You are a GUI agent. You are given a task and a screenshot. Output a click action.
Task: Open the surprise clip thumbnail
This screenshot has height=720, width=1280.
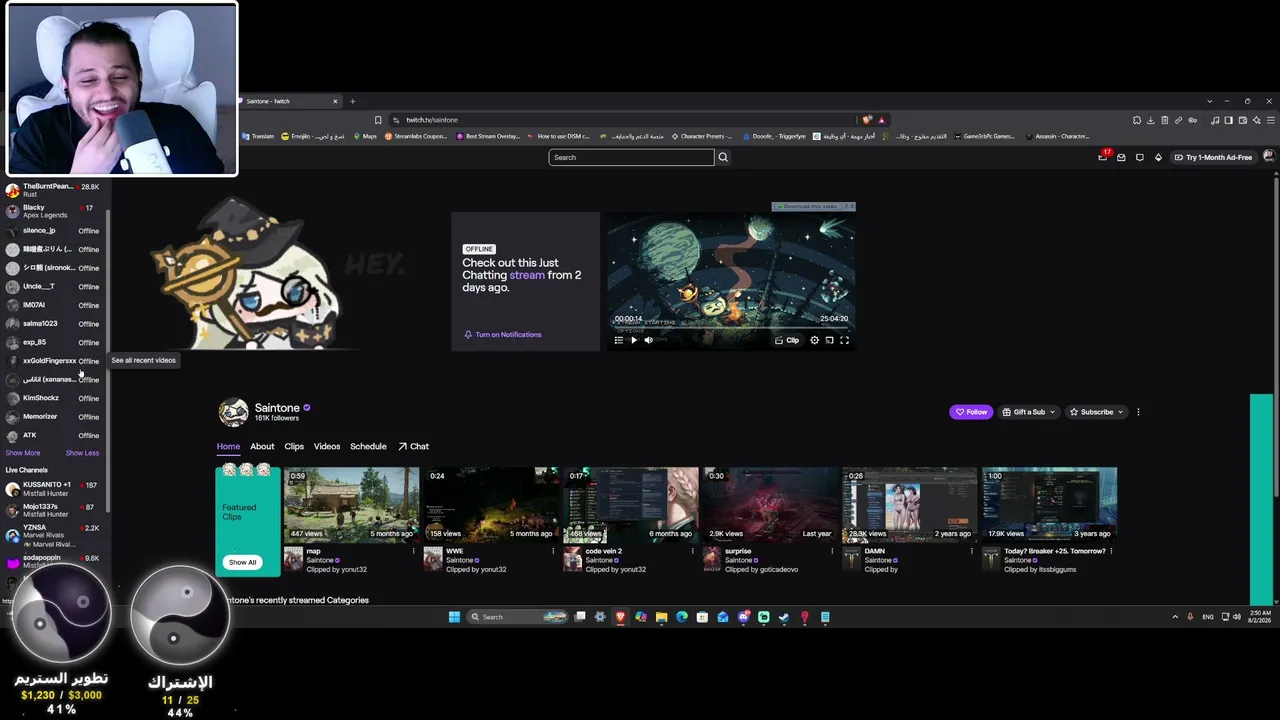point(770,505)
